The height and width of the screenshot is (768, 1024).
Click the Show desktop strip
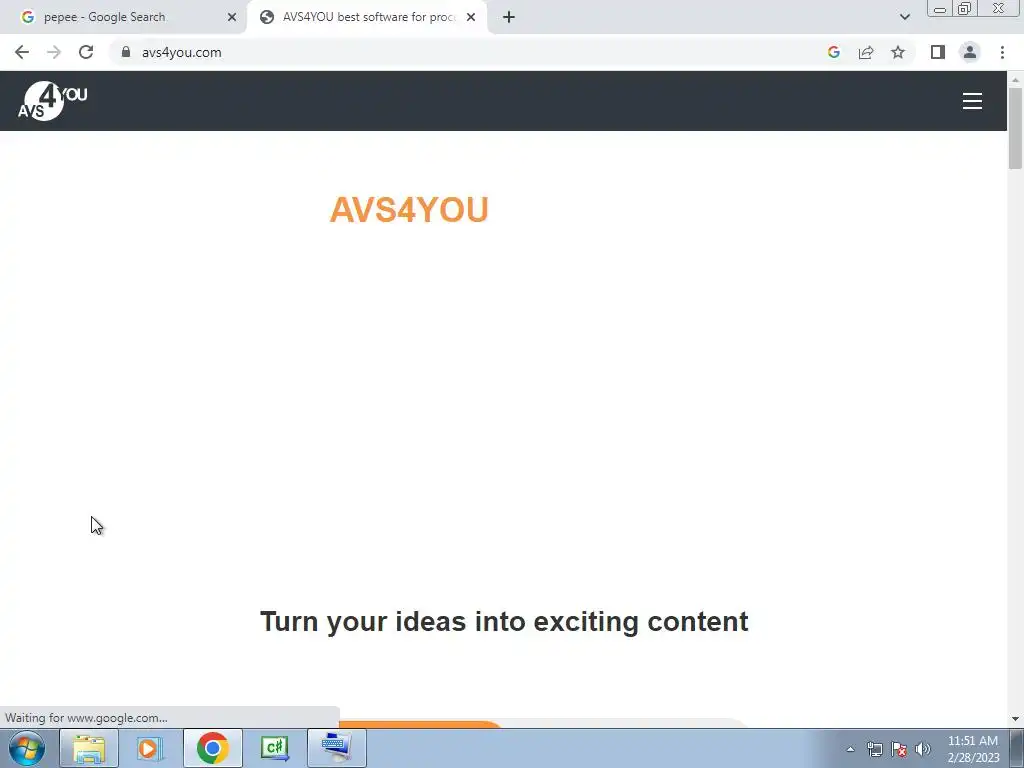pyautogui.click(x=1017, y=748)
